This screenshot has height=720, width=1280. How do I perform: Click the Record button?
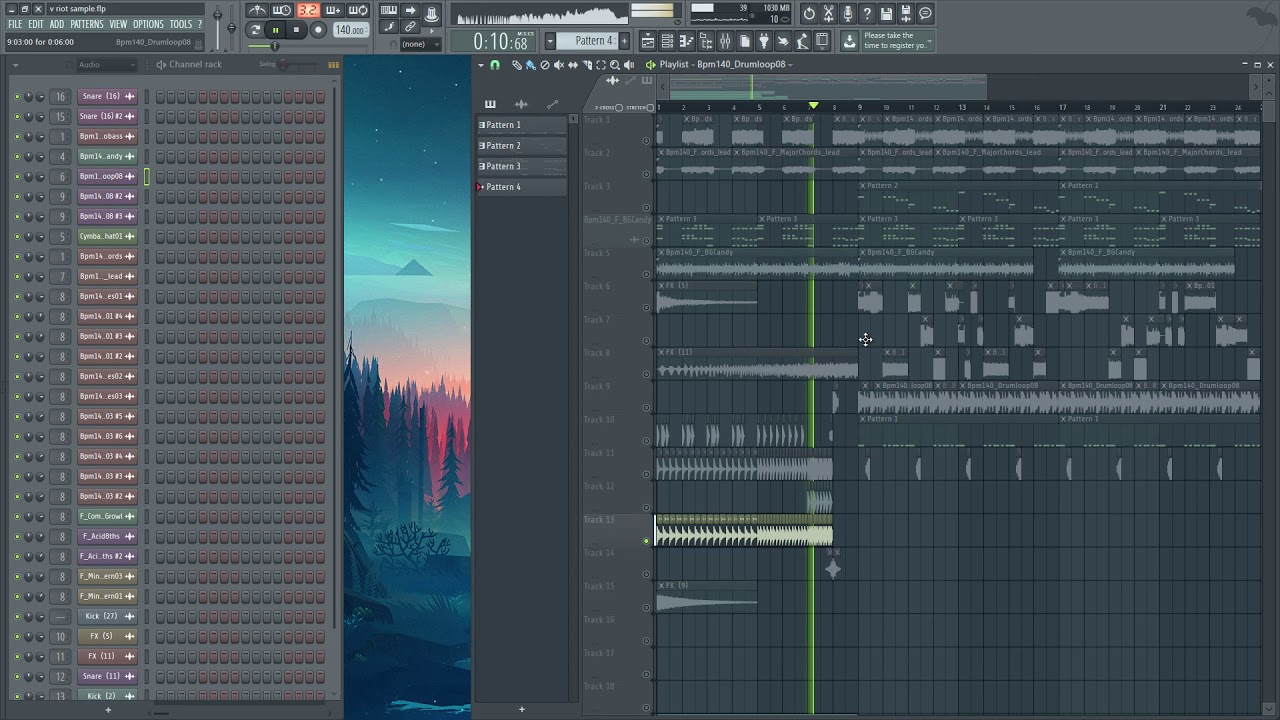pos(318,30)
